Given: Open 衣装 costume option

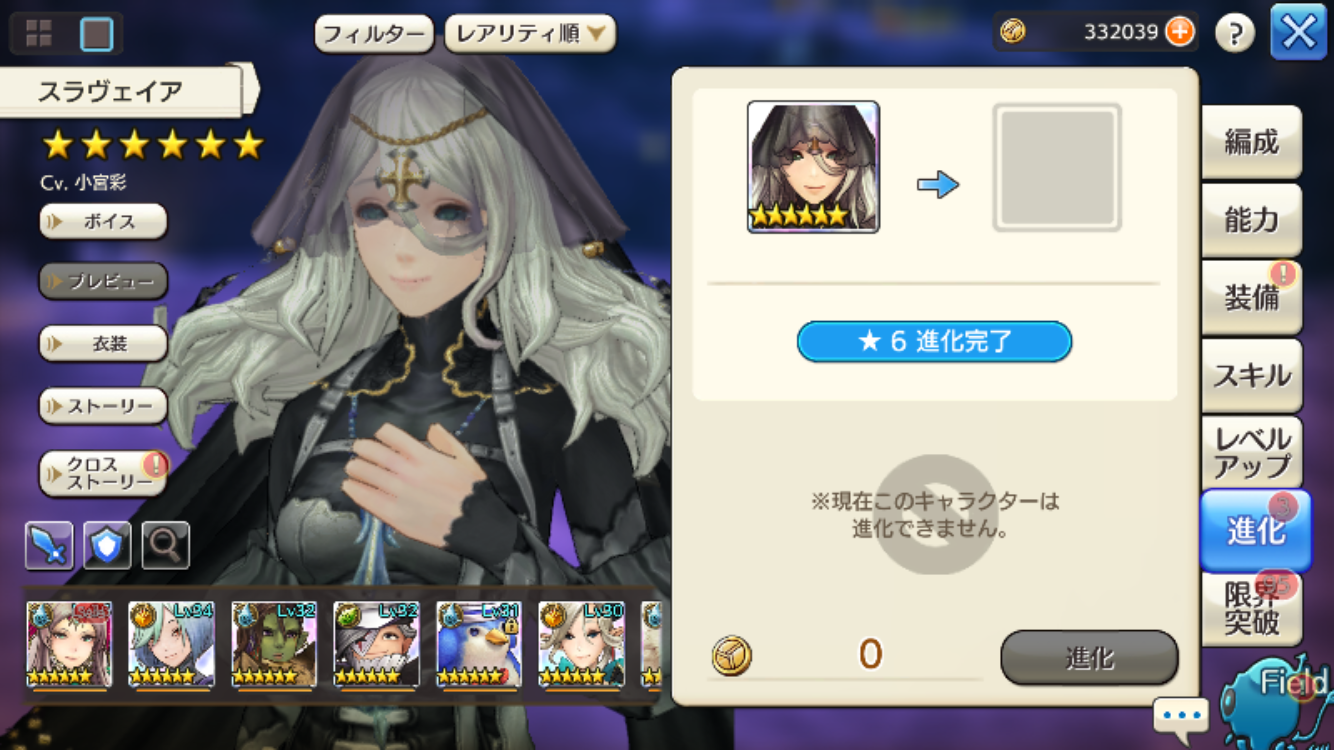Looking at the screenshot, I should [x=103, y=344].
